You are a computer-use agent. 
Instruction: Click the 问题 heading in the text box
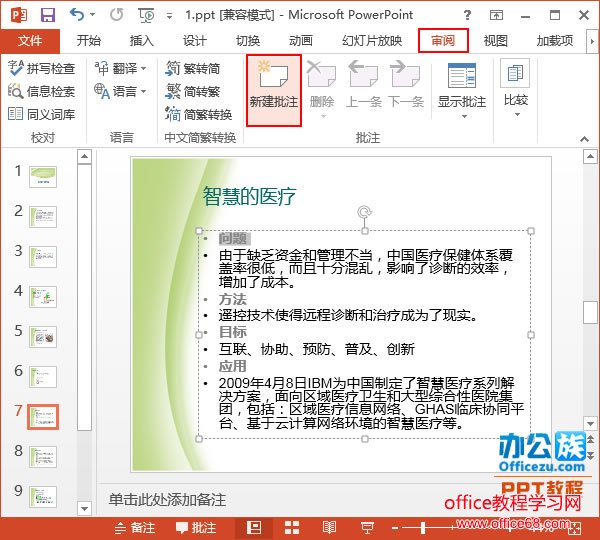tap(233, 238)
